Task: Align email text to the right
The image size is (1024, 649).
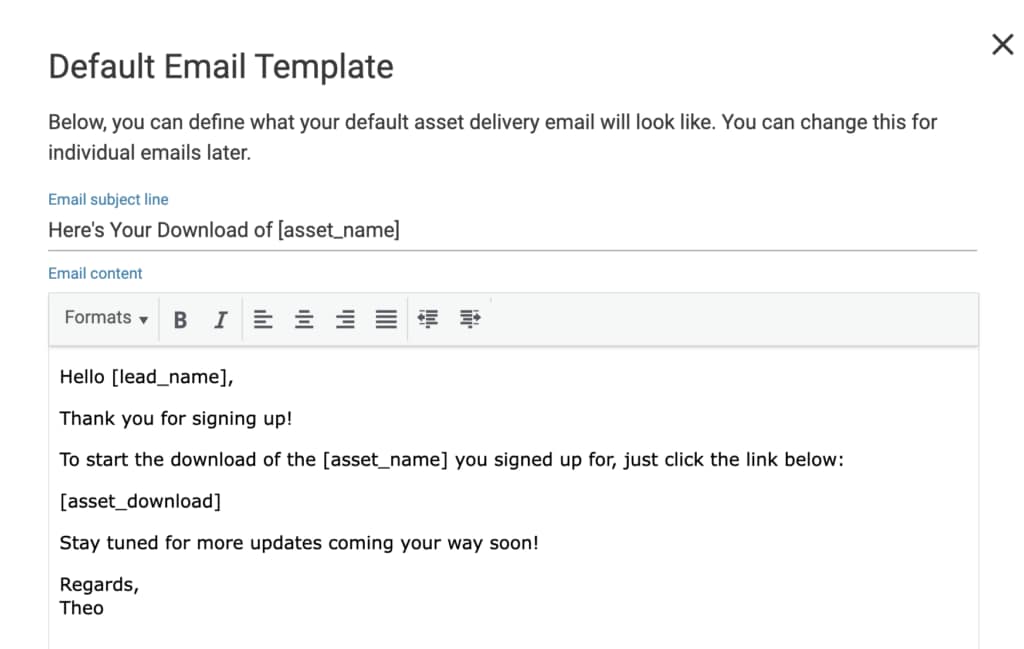Action: 345,319
